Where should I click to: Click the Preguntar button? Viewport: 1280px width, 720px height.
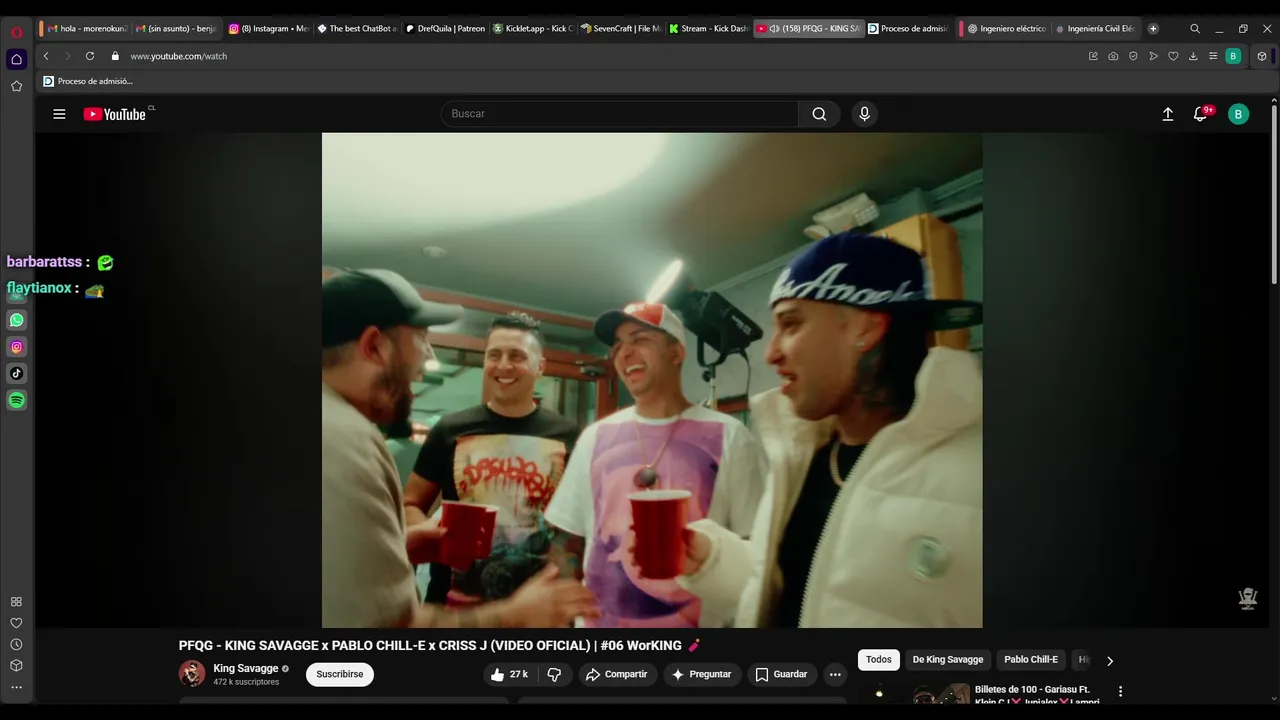coord(701,674)
